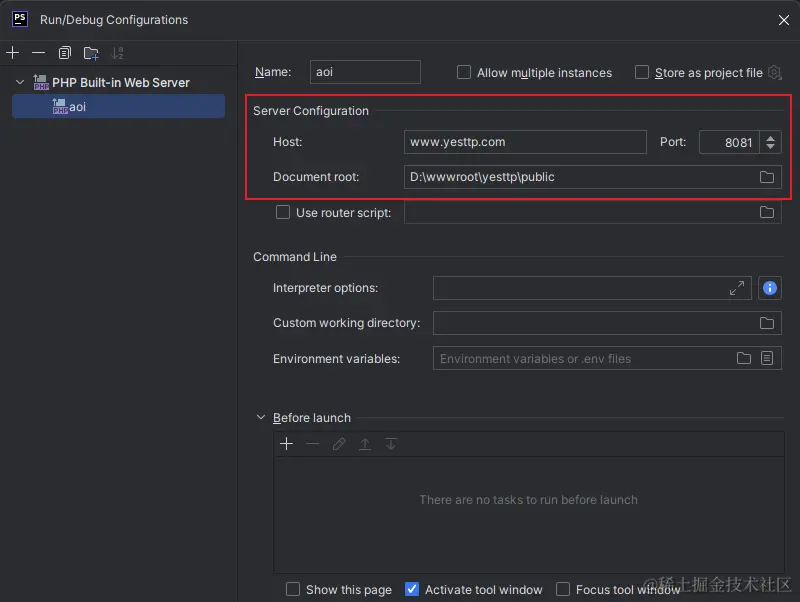
Task: Edit environment variables list
Action: 767,358
